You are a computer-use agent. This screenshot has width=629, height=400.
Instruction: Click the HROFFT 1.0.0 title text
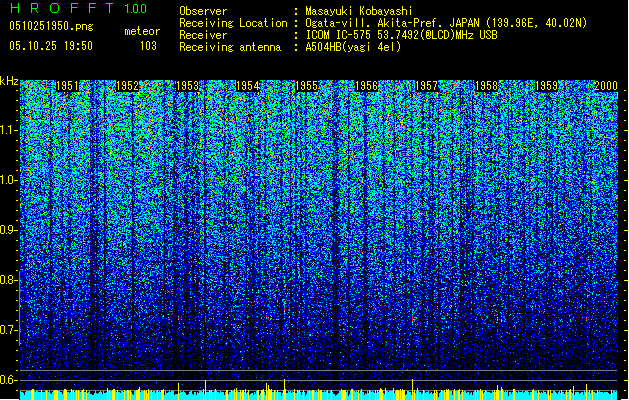click(x=78, y=8)
